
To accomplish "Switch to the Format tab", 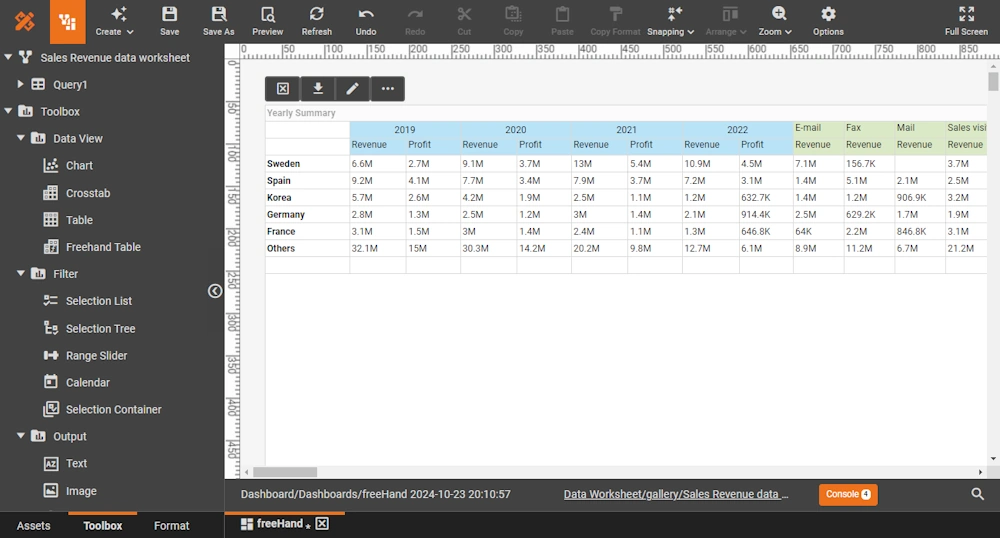I will (171, 526).
